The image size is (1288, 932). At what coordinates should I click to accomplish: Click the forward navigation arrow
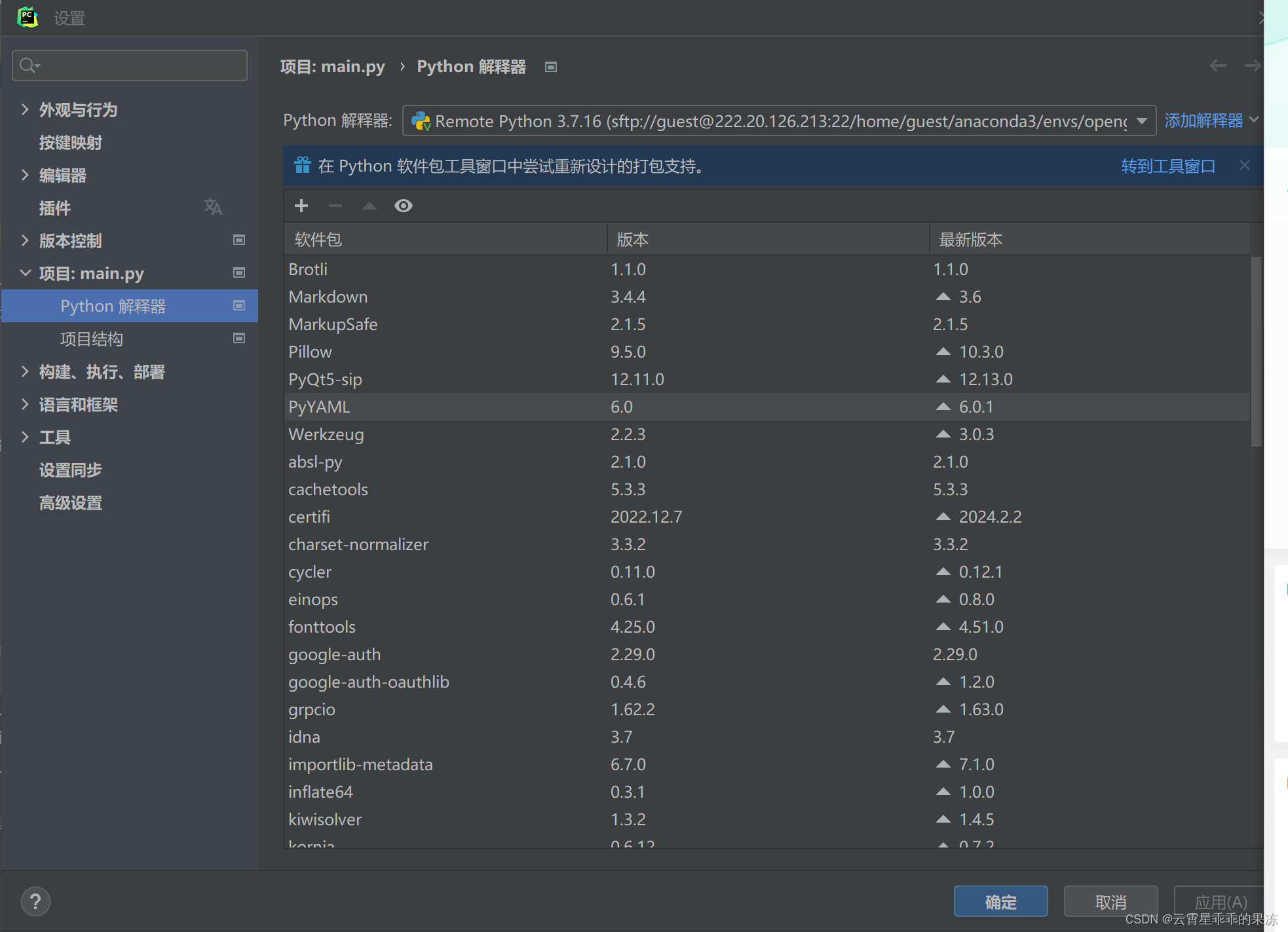point(1253,65)
